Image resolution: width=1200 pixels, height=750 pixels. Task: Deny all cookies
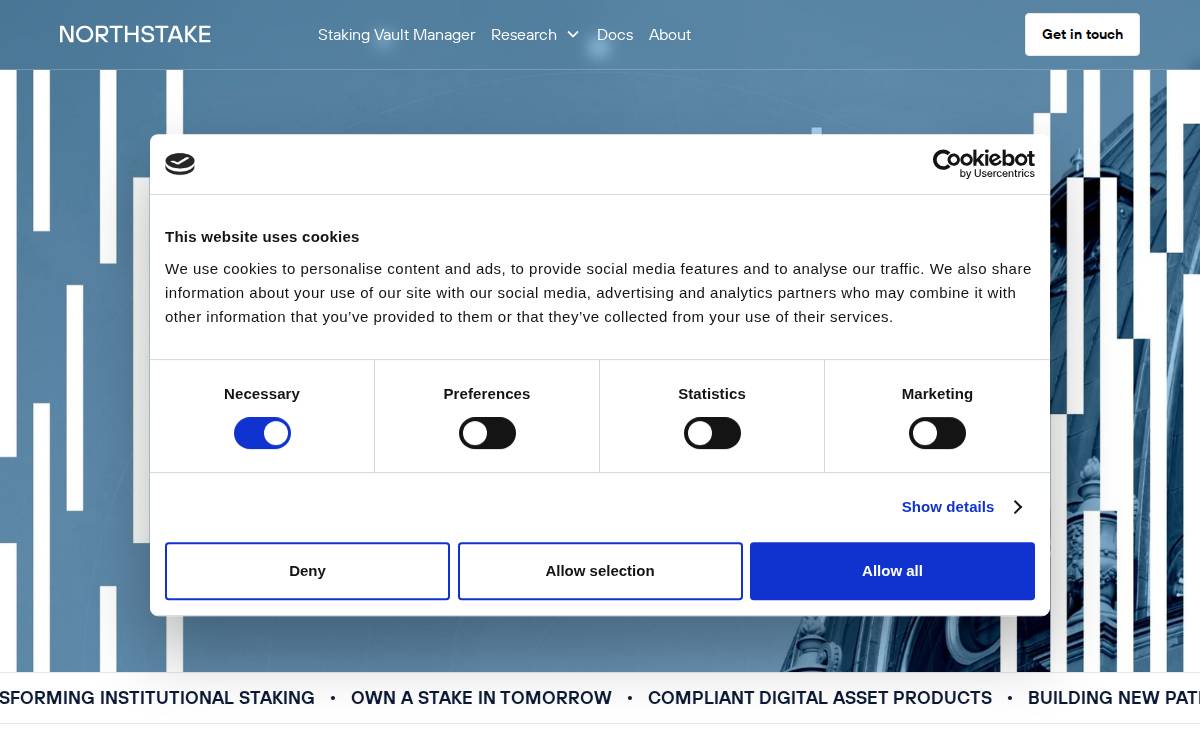click(307, 571)
